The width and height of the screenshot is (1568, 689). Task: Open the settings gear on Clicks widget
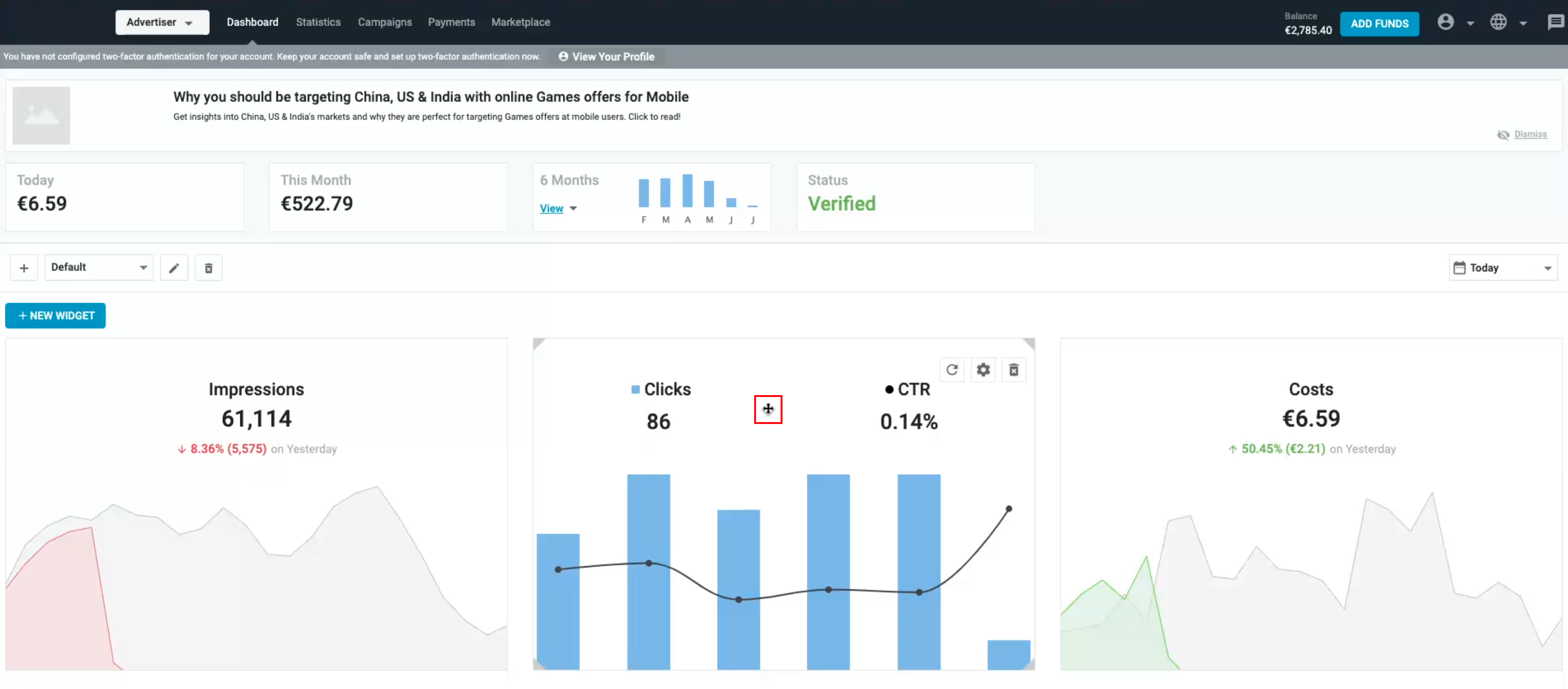(x=982, y=370)
